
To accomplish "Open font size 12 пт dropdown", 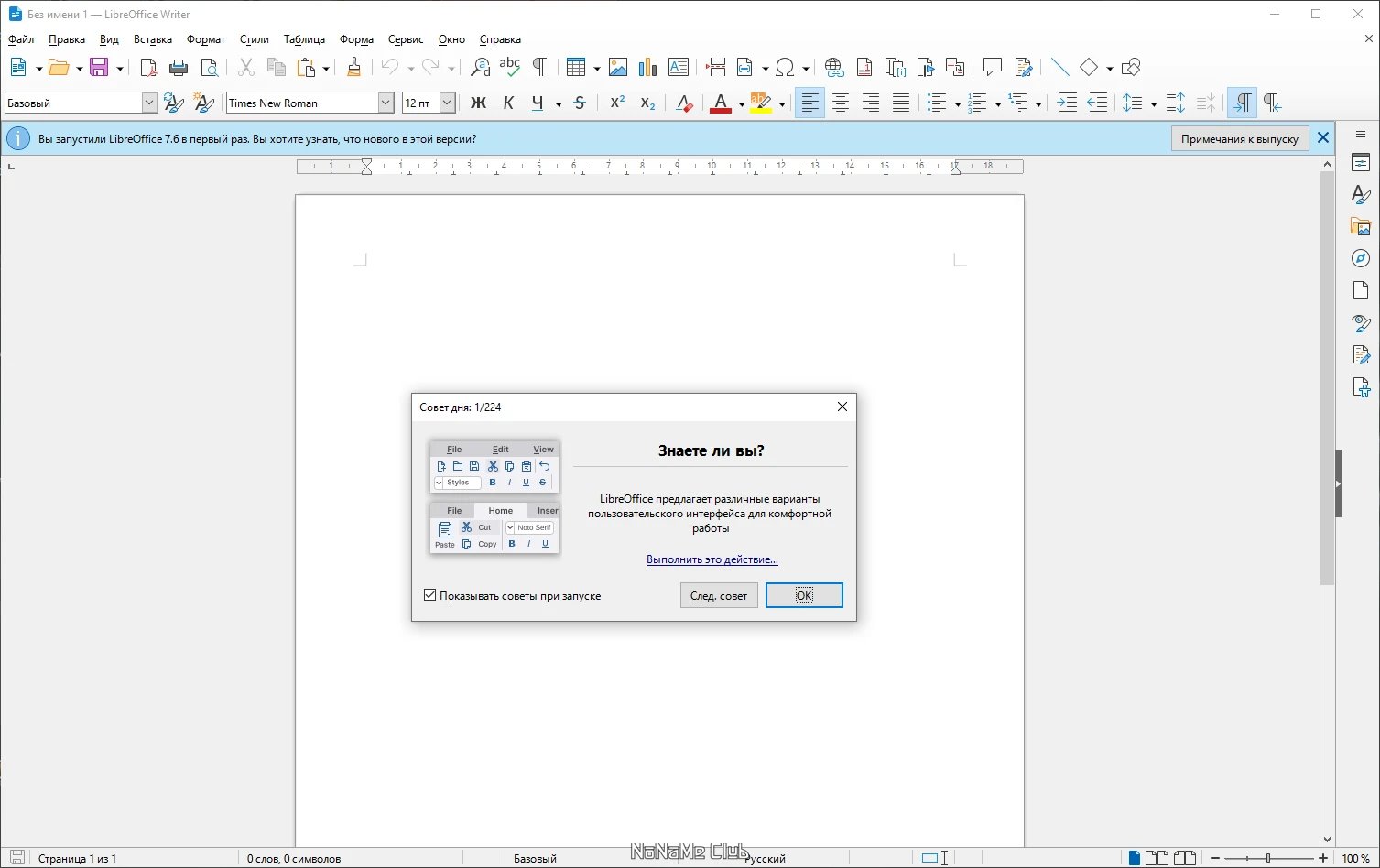I will [447, 103].
